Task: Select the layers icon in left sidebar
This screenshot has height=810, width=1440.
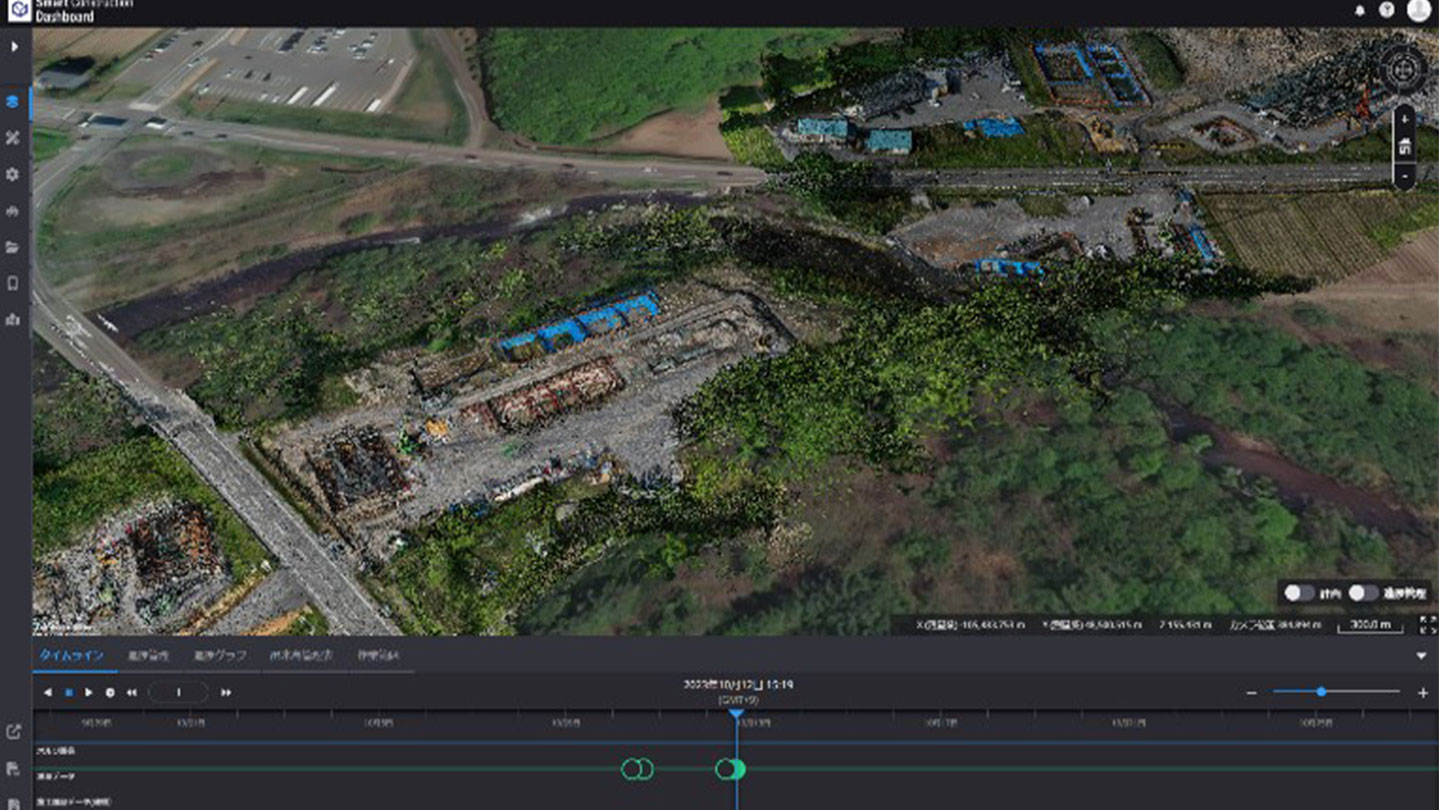Action: point(13,102)
